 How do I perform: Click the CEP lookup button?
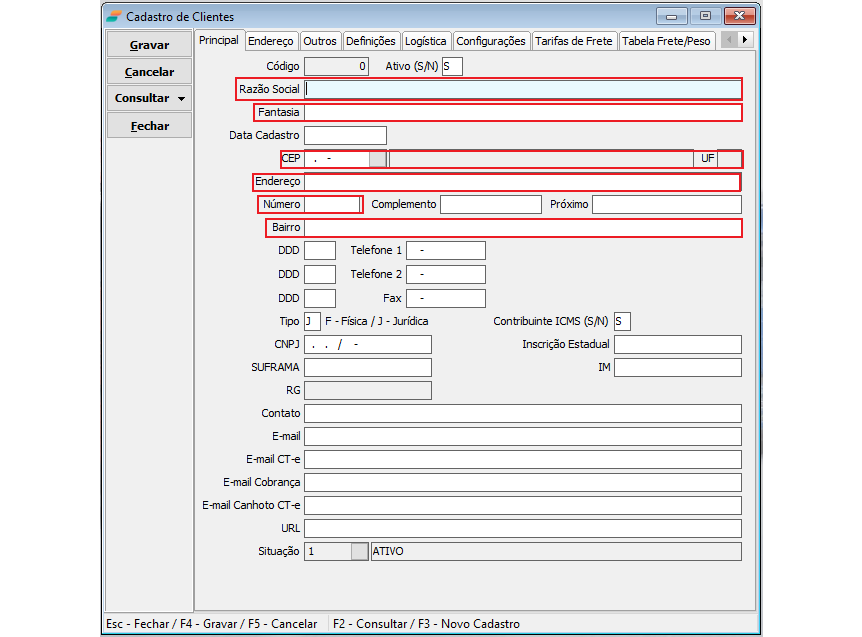pos(378,159)
